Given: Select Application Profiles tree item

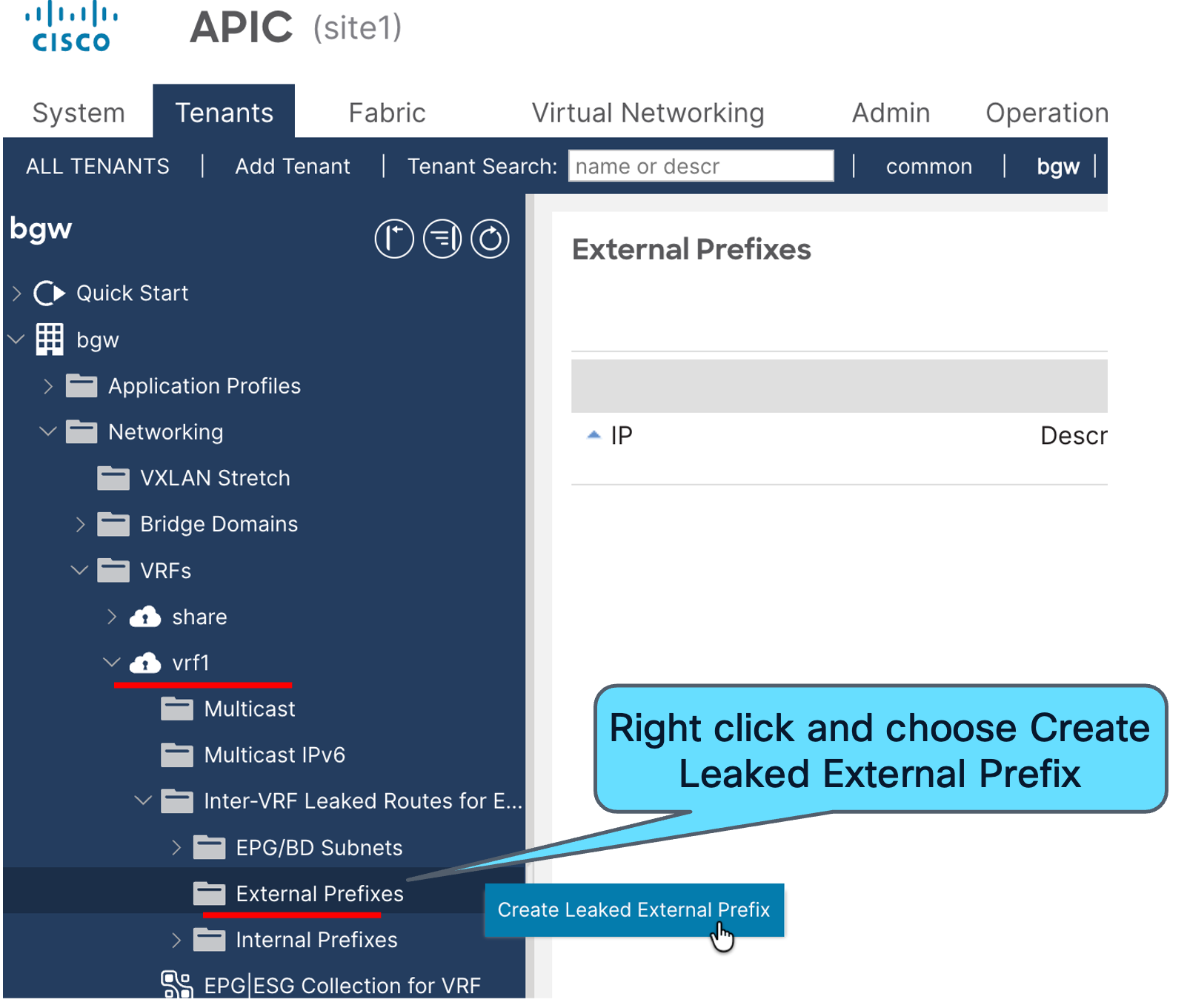Looking at the screenshot, I should pyautogui.click(x=205, y=386).
